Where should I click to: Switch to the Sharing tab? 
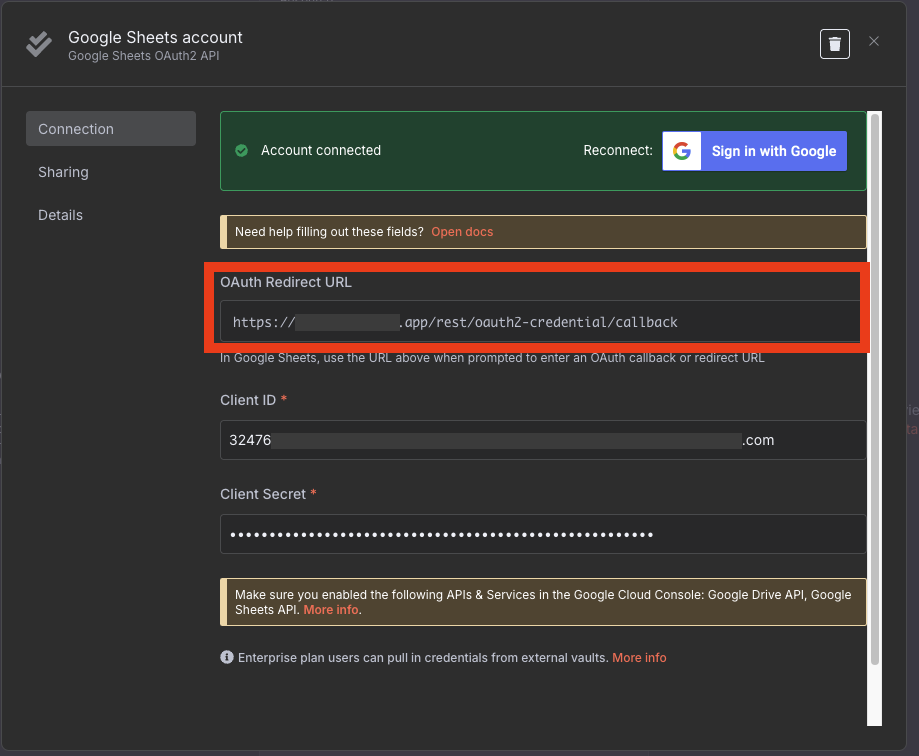(63, 172)
